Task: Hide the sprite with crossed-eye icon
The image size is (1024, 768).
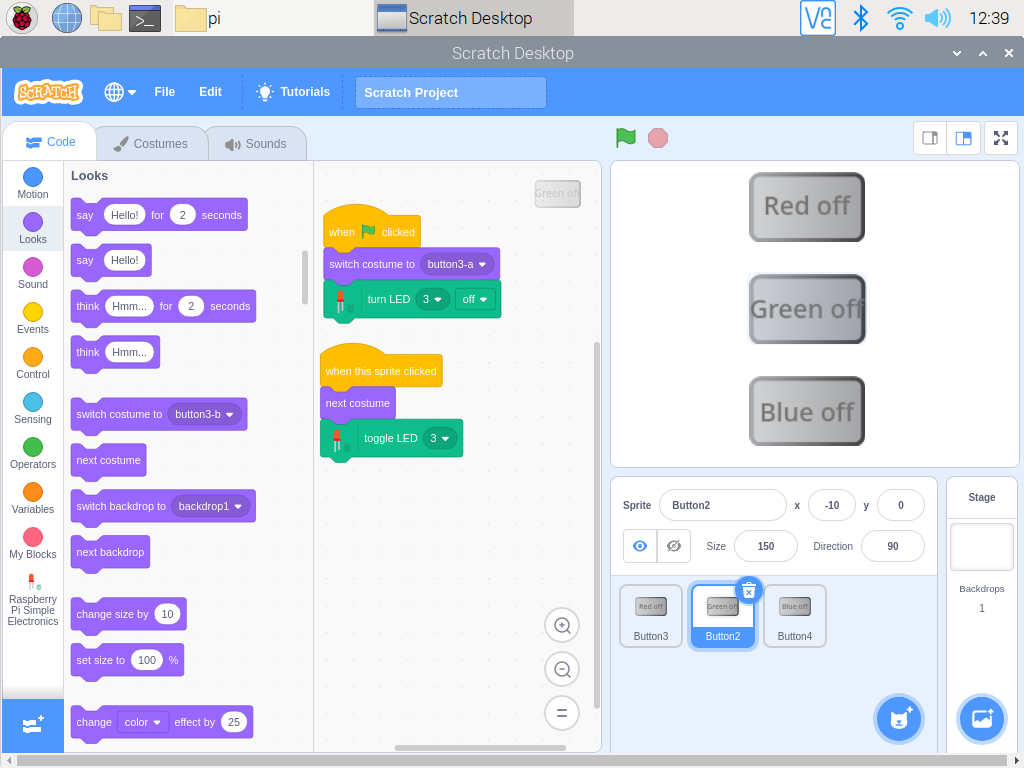Action: (673, 546)
